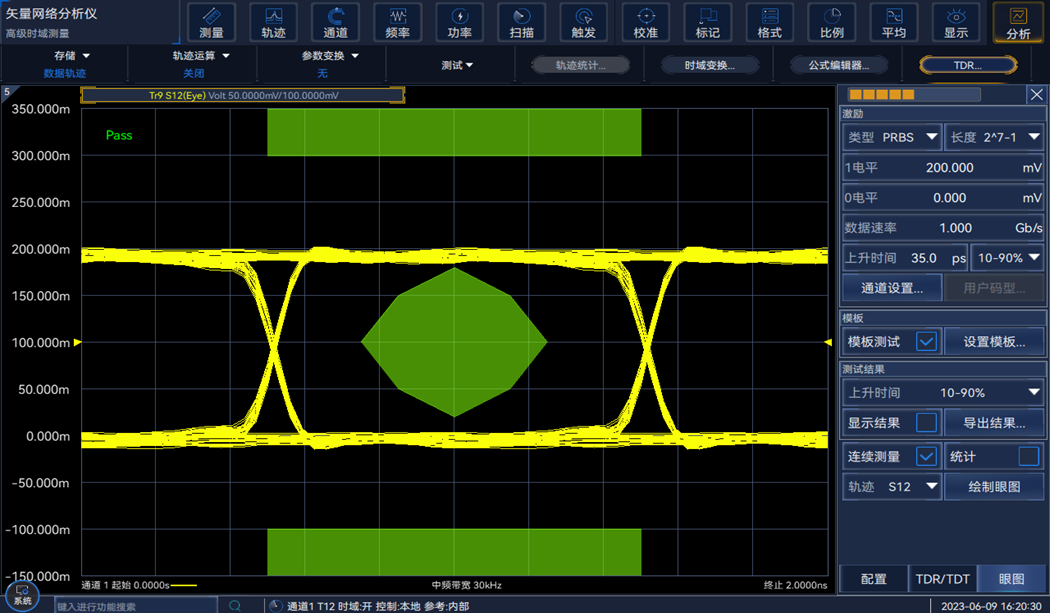Image resolution: width=1050 pixels, height=613 pixels.
Task: Click the 测量 (Measure) toolbar icon
Action: pyautogui.click(x=211, y=22)
